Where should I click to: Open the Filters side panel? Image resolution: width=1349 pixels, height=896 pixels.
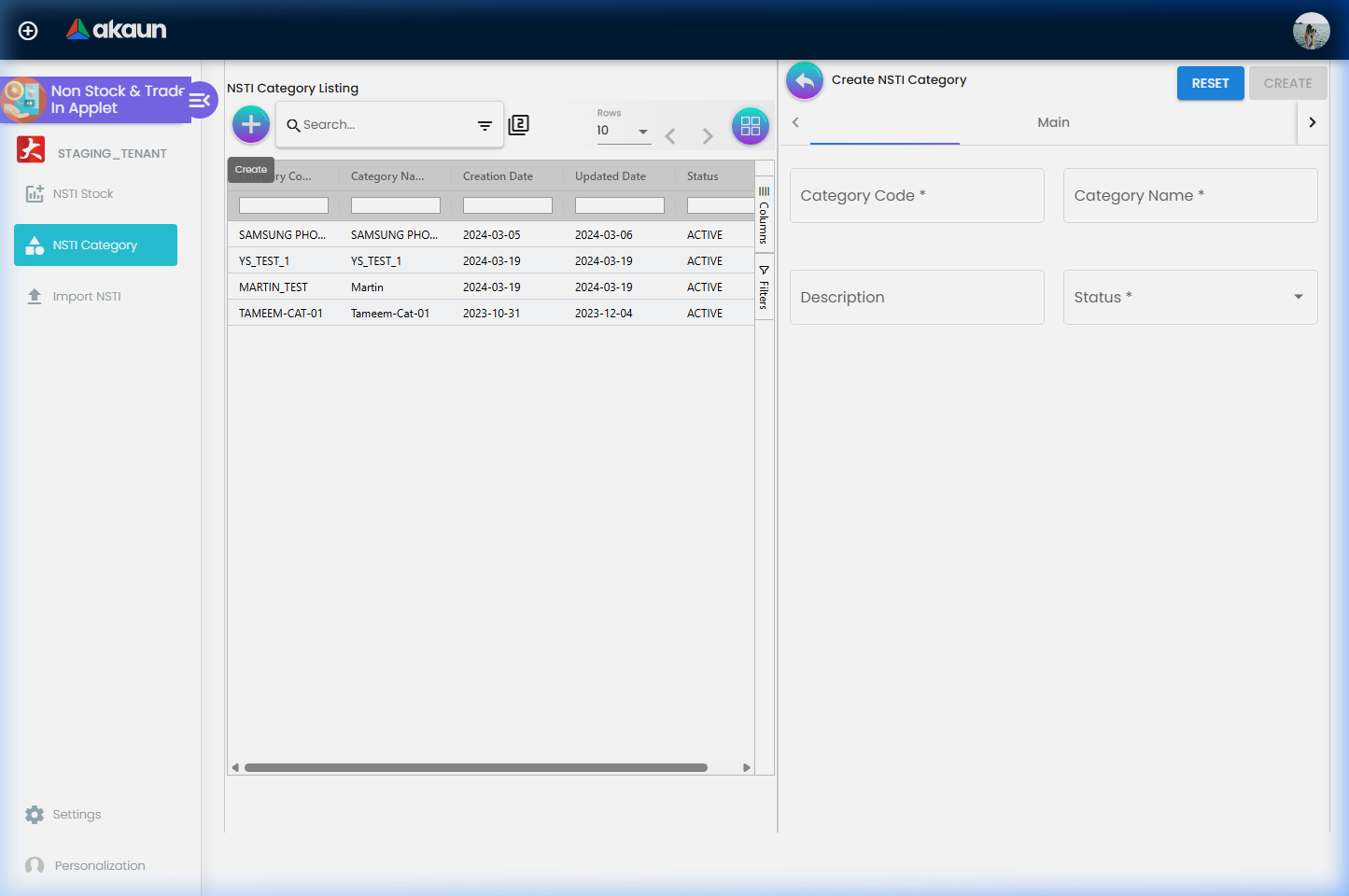click(x=764, y=287)
